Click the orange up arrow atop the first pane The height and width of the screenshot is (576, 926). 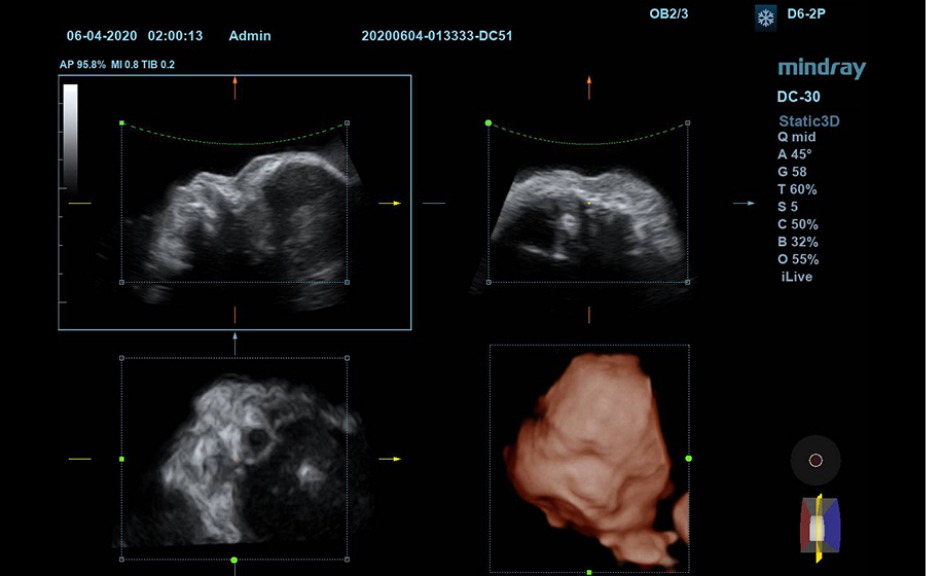(x=235, y=87)
